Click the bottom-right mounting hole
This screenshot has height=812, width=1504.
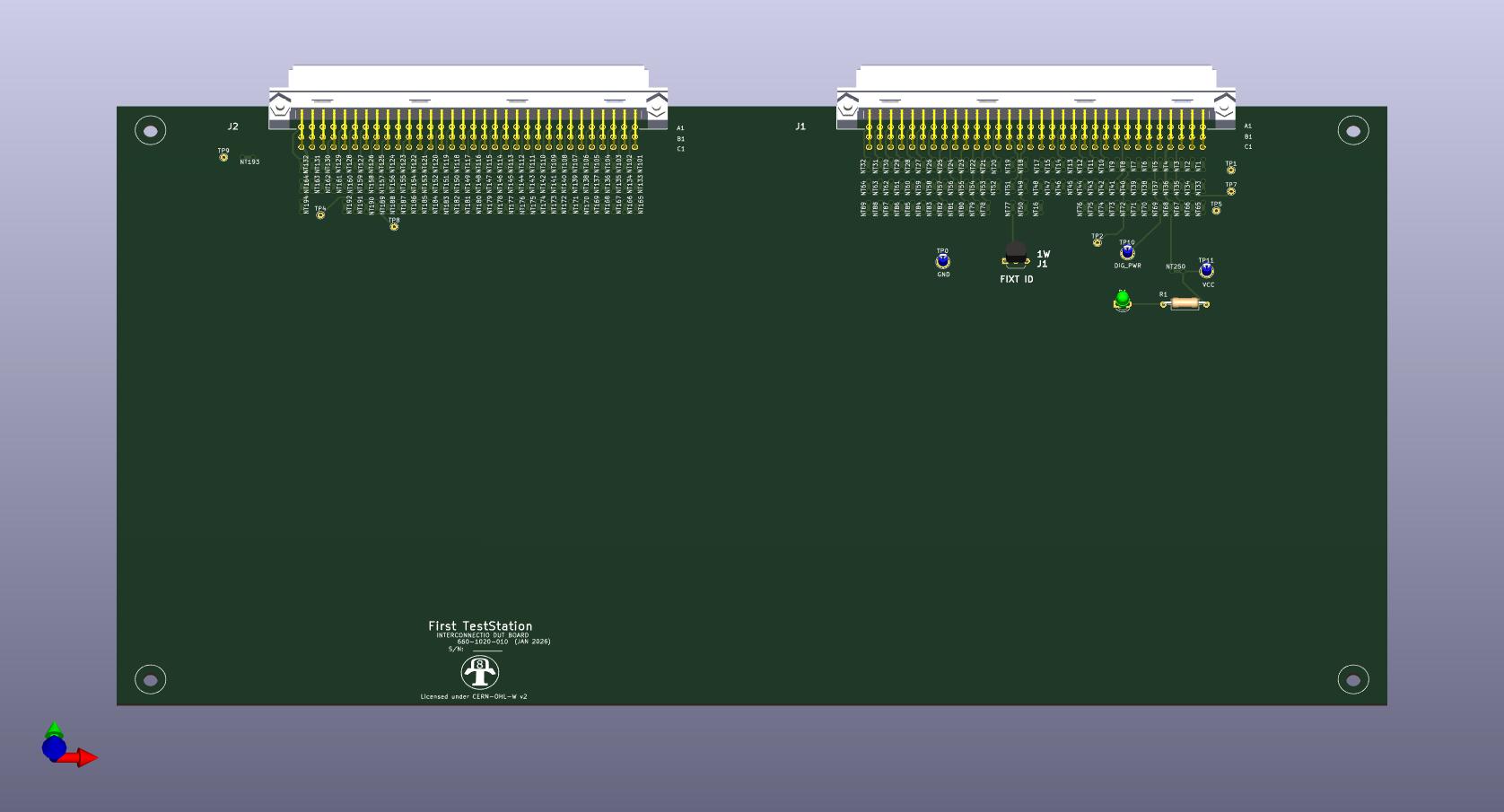coord(1353,680)
